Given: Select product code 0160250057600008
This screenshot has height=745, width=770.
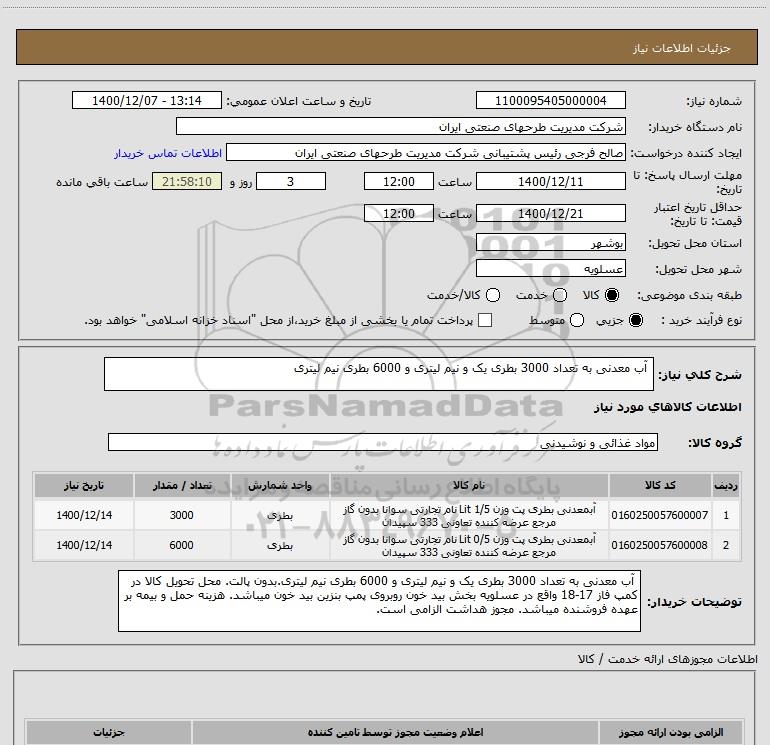Looking at the screenshot, I should [x=660, y=545].
